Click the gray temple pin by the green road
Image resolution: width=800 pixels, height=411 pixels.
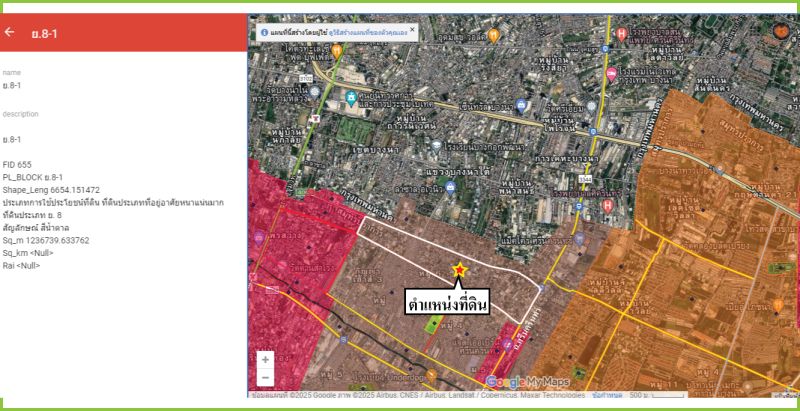pos(315,92)
